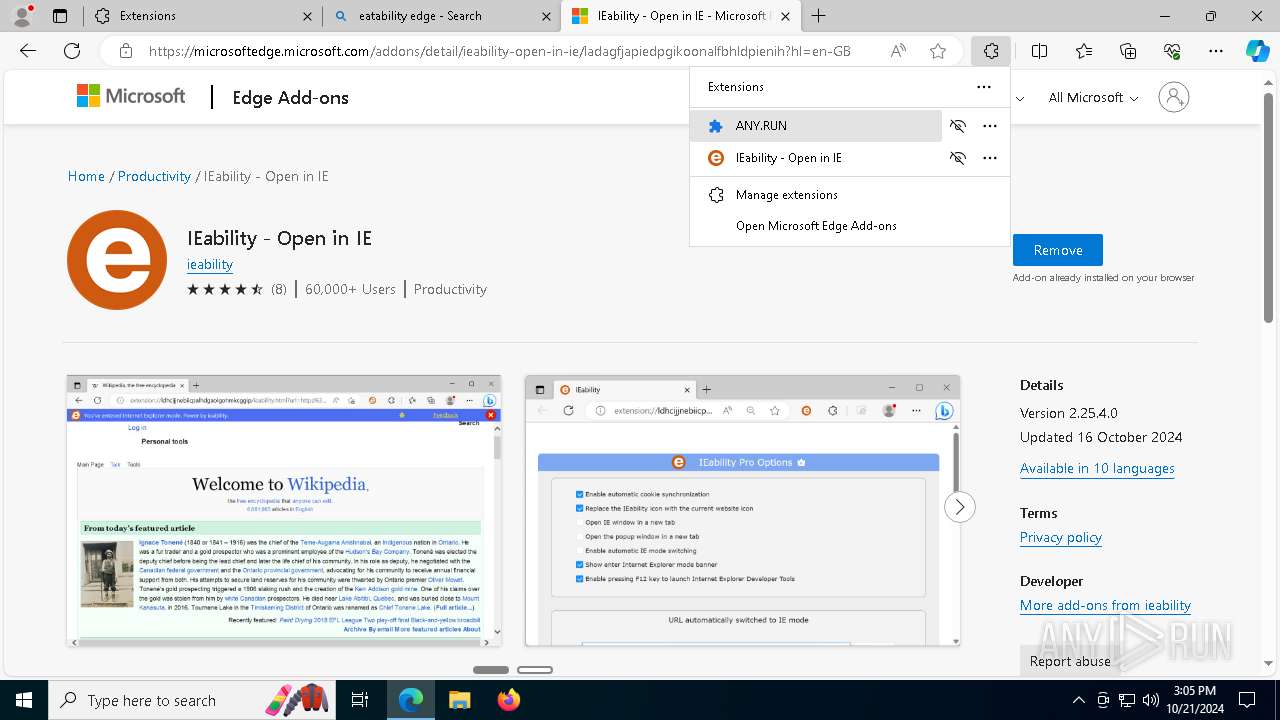Select the first carousel indicator
The image size is (1280, 720).
tap(491, 670)
